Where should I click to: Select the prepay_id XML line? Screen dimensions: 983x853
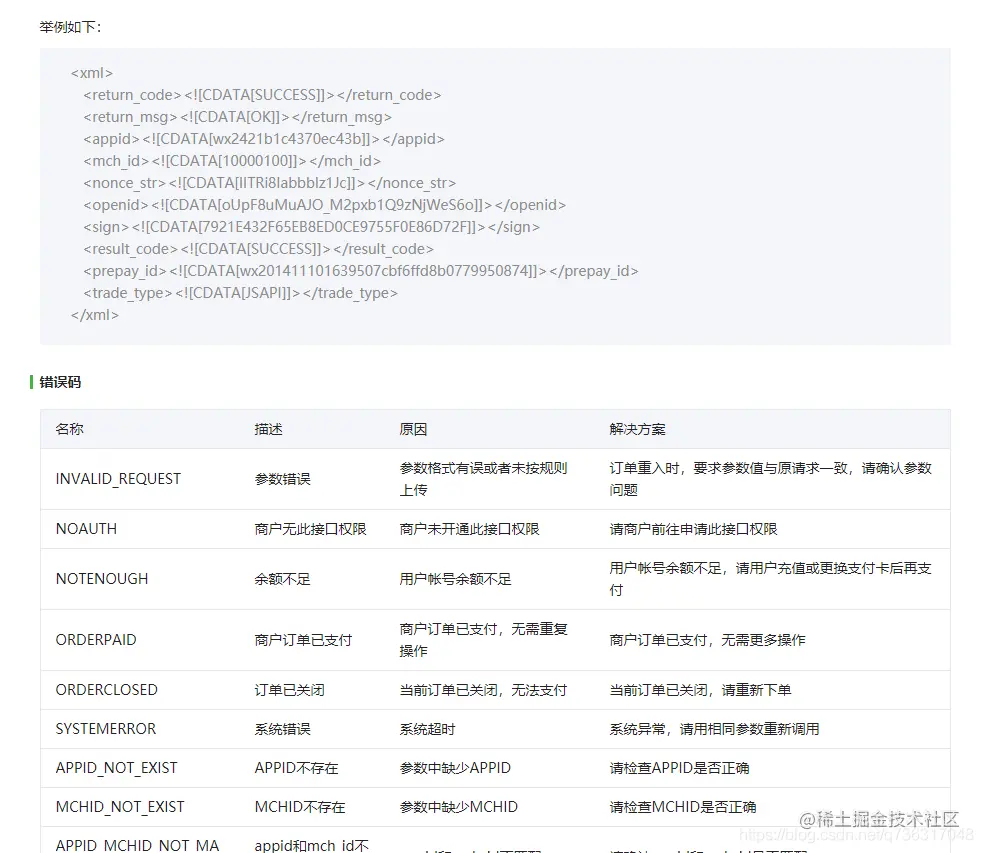click(360, 271)
